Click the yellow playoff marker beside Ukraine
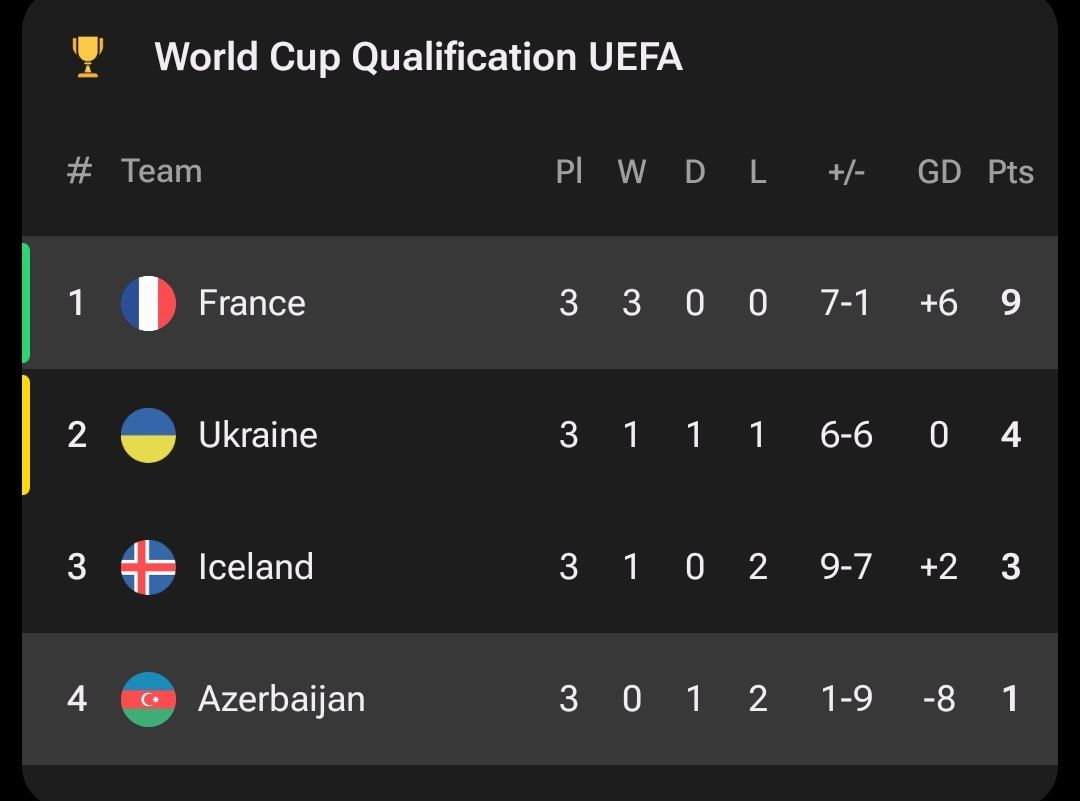The width and height of the screenshot is (1080, 801). point(26,435)
